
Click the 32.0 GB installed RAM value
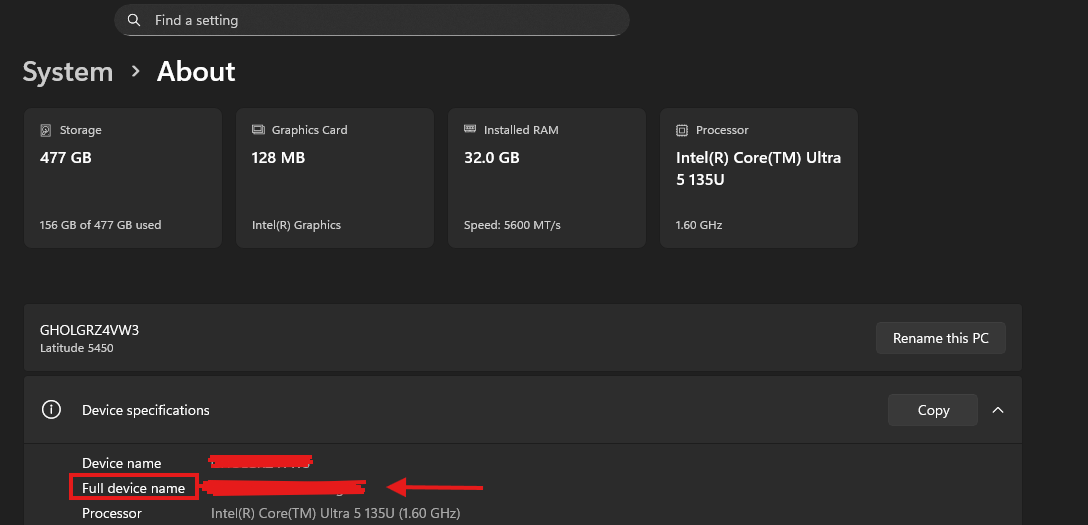tap(491, 158)
